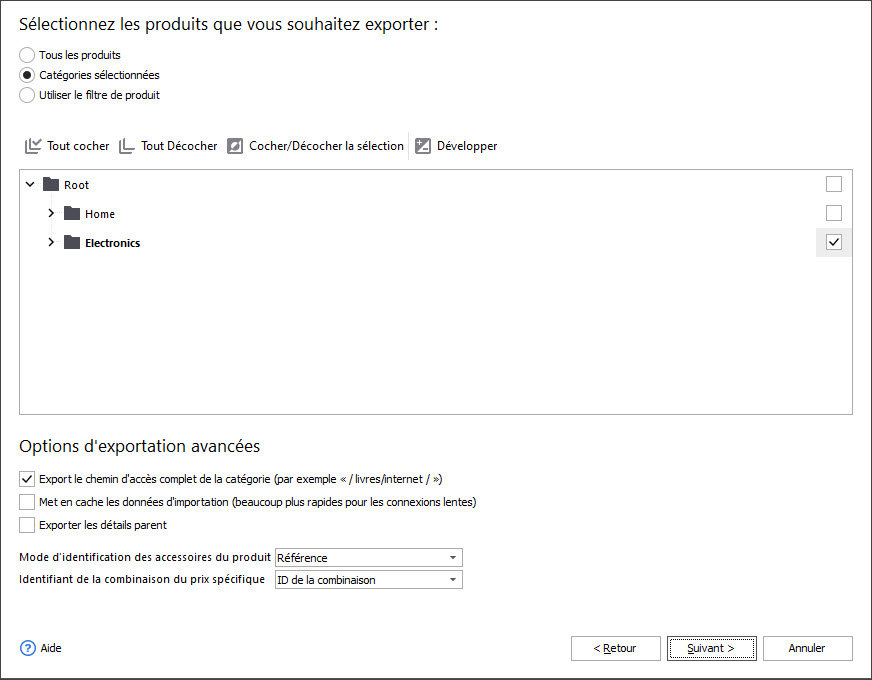
Task: Enable Met en cache les données d'importation
Action: click(x=27, y=502)
